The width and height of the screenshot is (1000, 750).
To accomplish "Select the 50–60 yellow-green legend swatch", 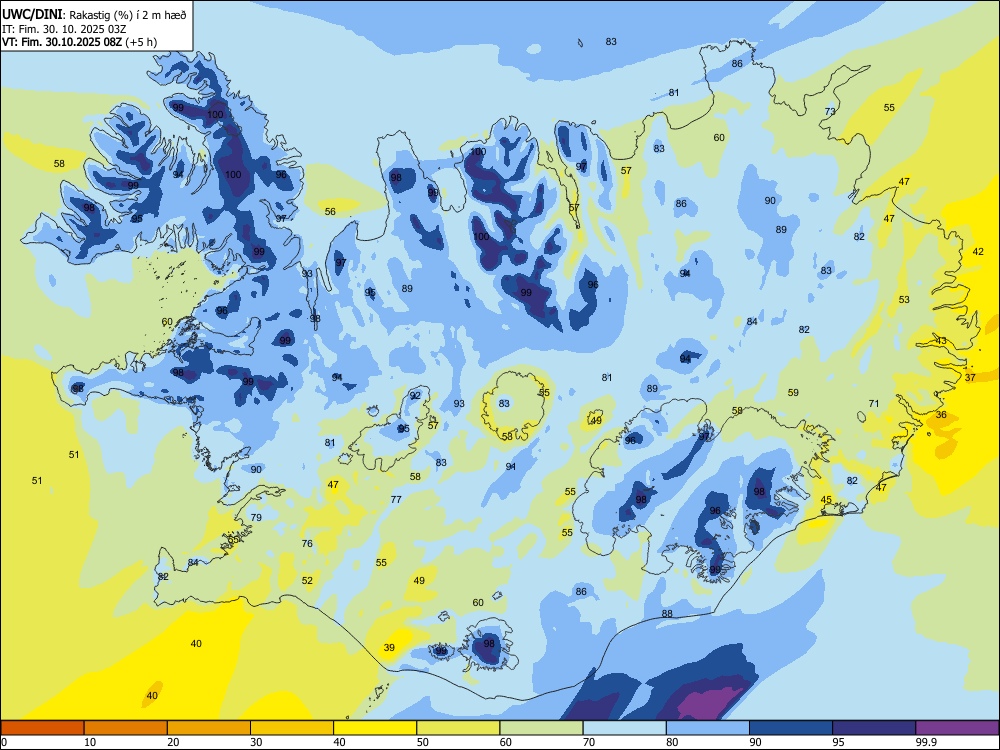I will 458,728.
